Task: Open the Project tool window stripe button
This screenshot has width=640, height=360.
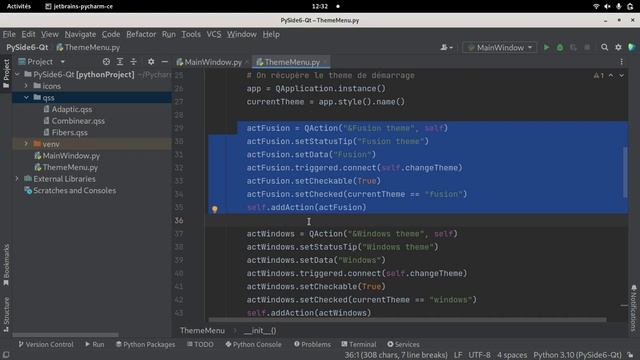Action: pos(6,73)
